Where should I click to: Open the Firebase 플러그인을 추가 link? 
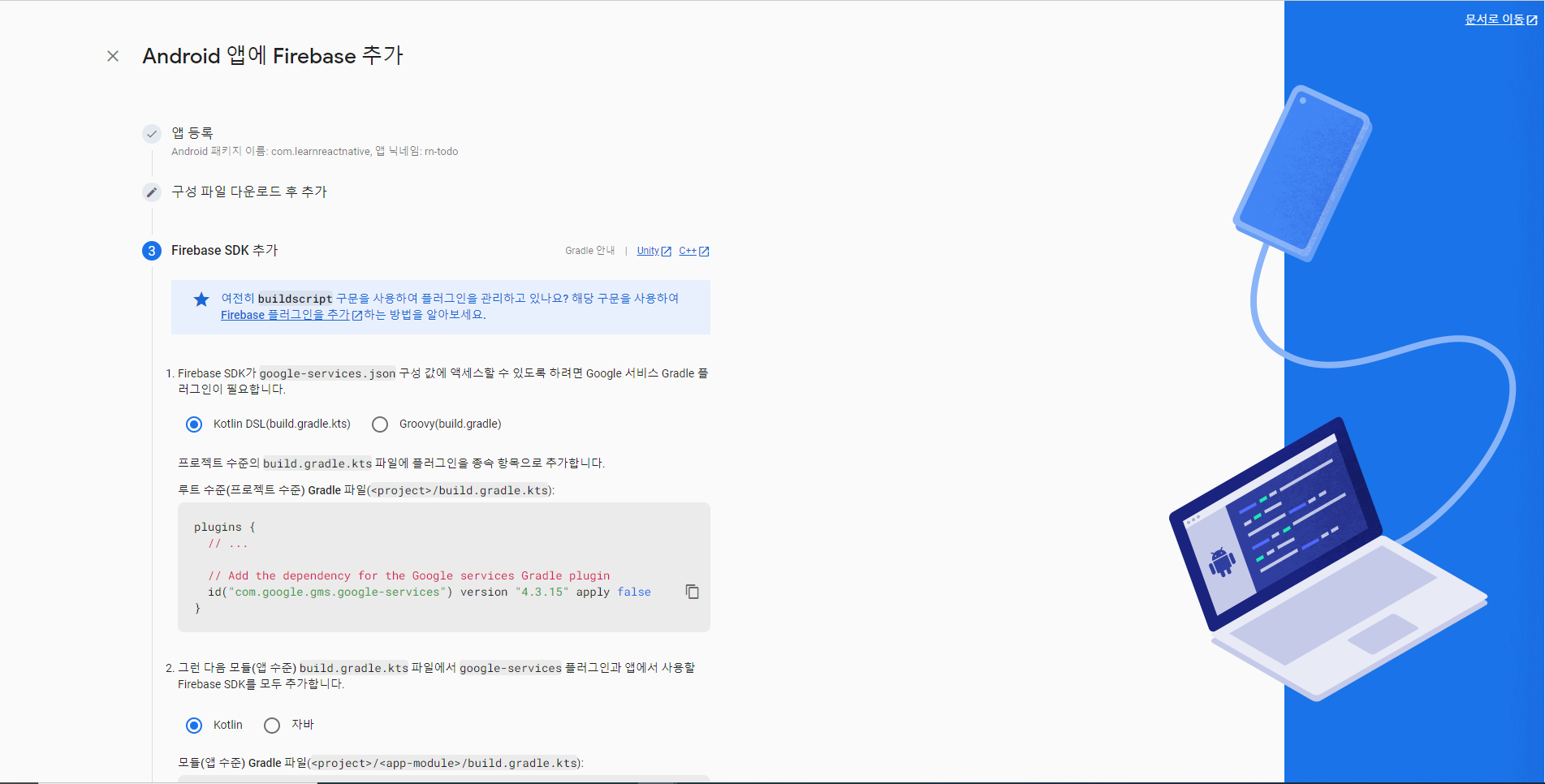point(291,315)
